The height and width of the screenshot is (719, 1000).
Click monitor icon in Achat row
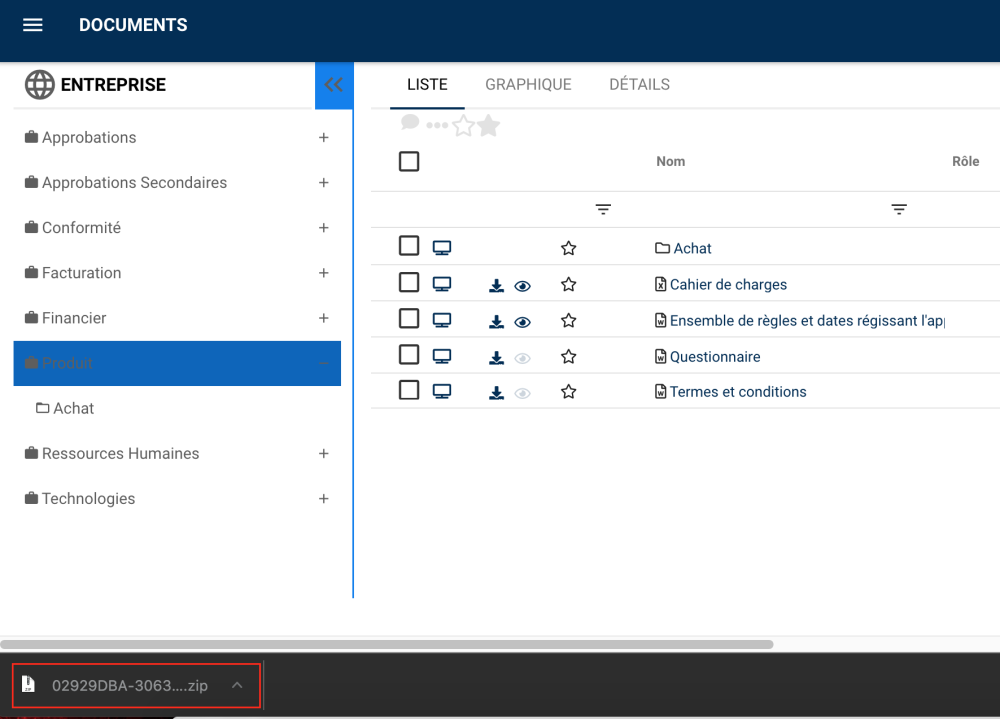442,248
